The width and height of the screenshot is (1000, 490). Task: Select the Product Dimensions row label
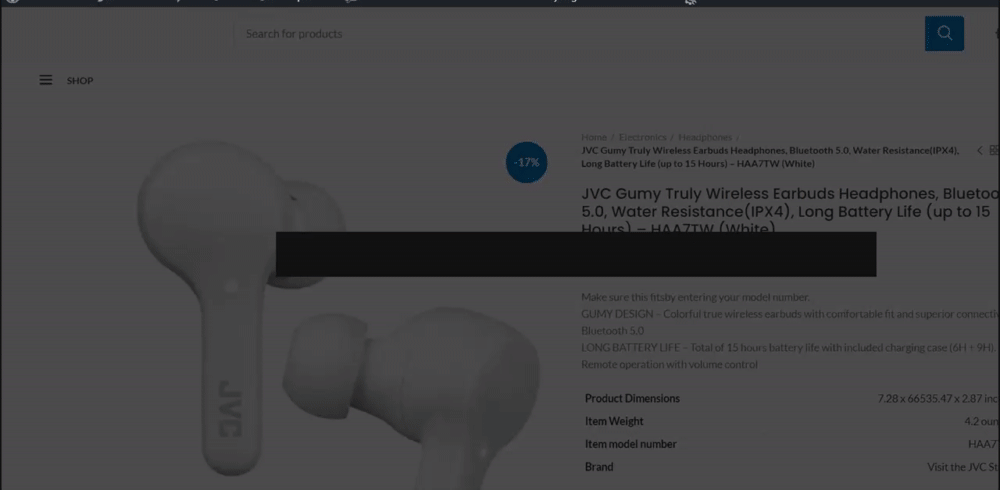[632, 398]
